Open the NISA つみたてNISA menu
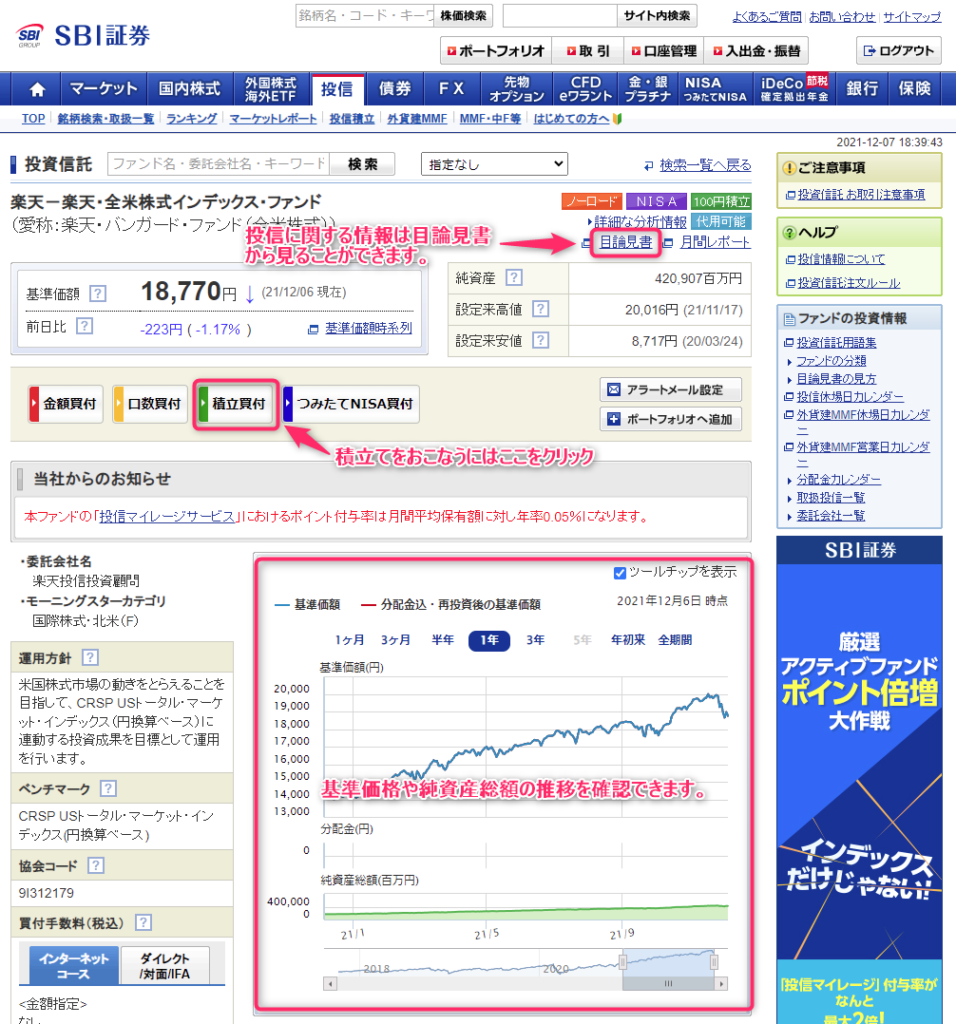956x1024 pixels. pos(714,89)
